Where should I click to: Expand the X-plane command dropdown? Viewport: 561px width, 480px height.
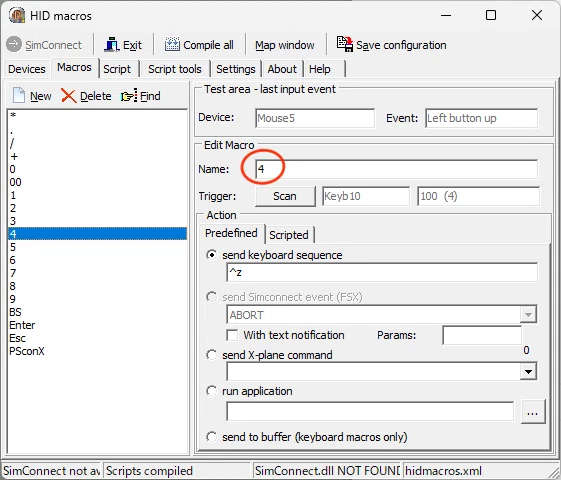[x=528, y=372]
